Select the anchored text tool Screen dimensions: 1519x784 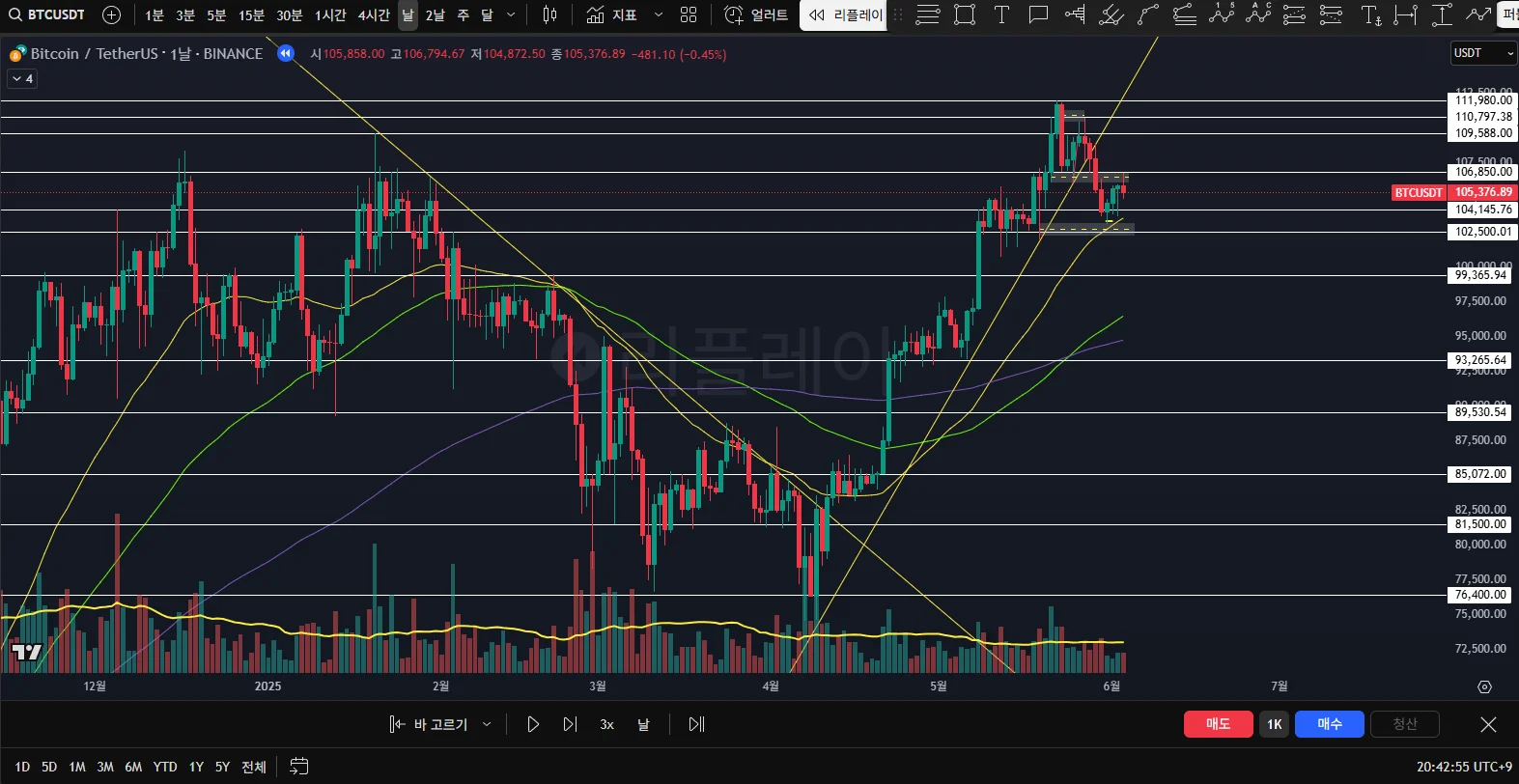tap(1370, 14)
